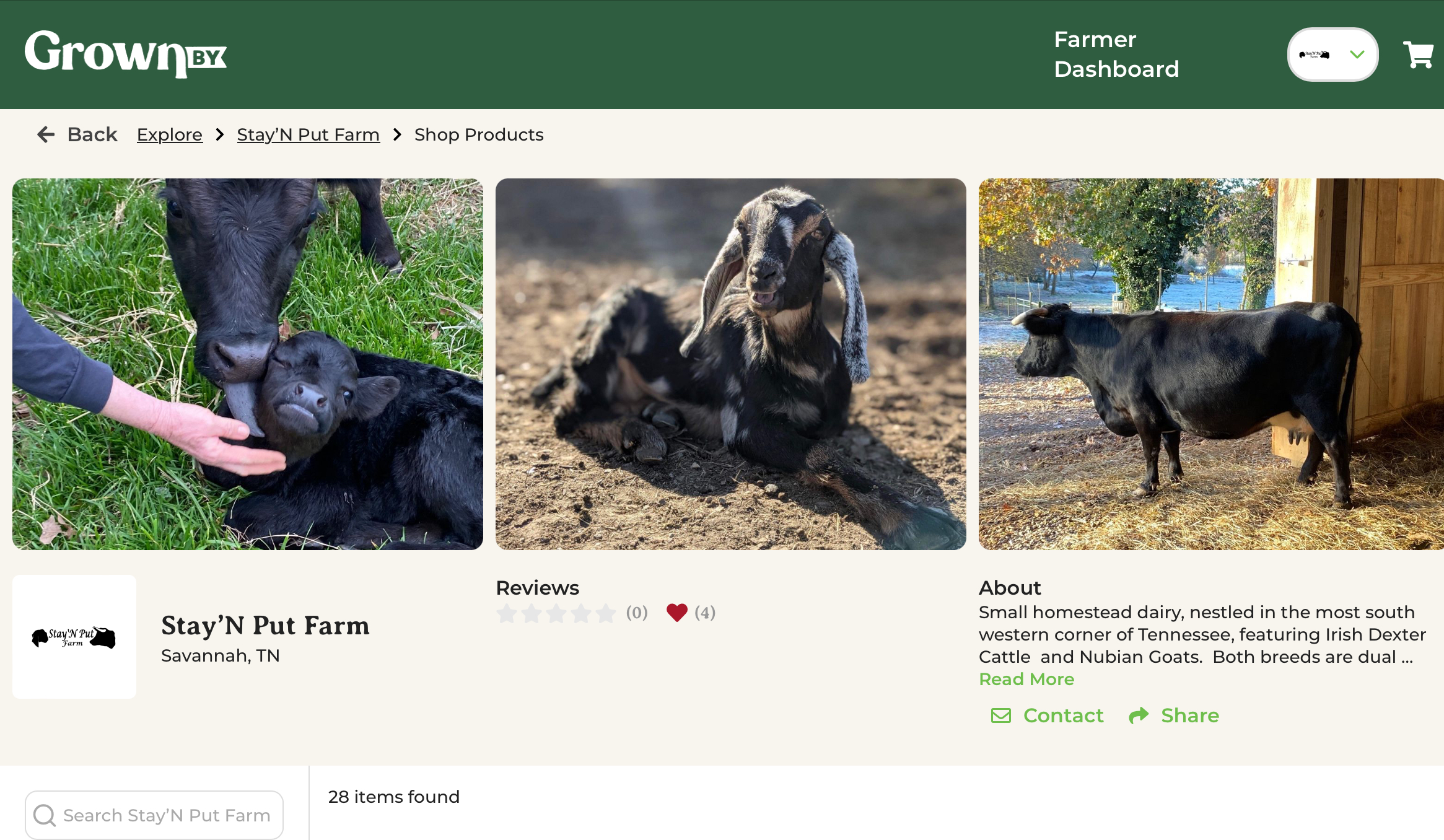The image size is (1444, 840).
Task: Open the black cow barn photo
Action: (1210, 364)
